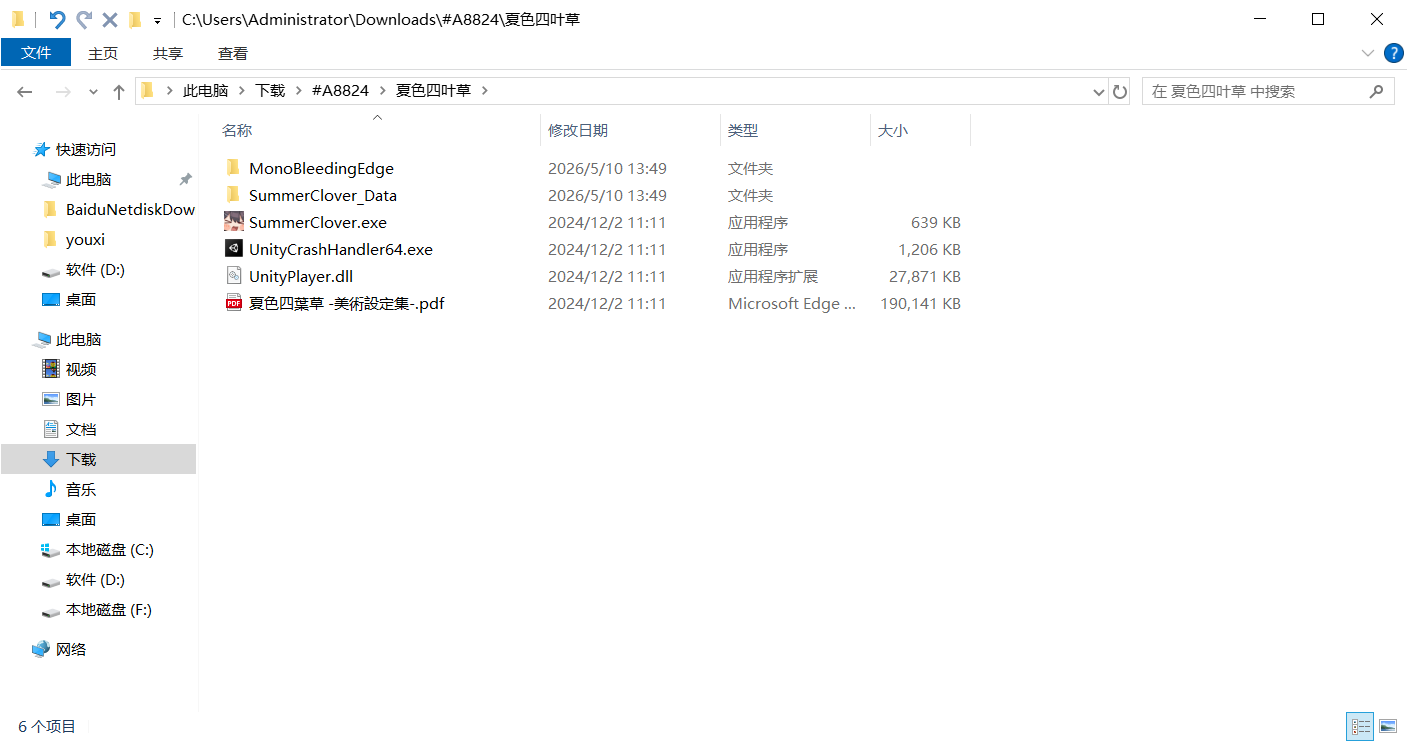Click 此电脑 in the address breadcrumb
This screenshot has height=742, width=1408.
pos(206,91)
